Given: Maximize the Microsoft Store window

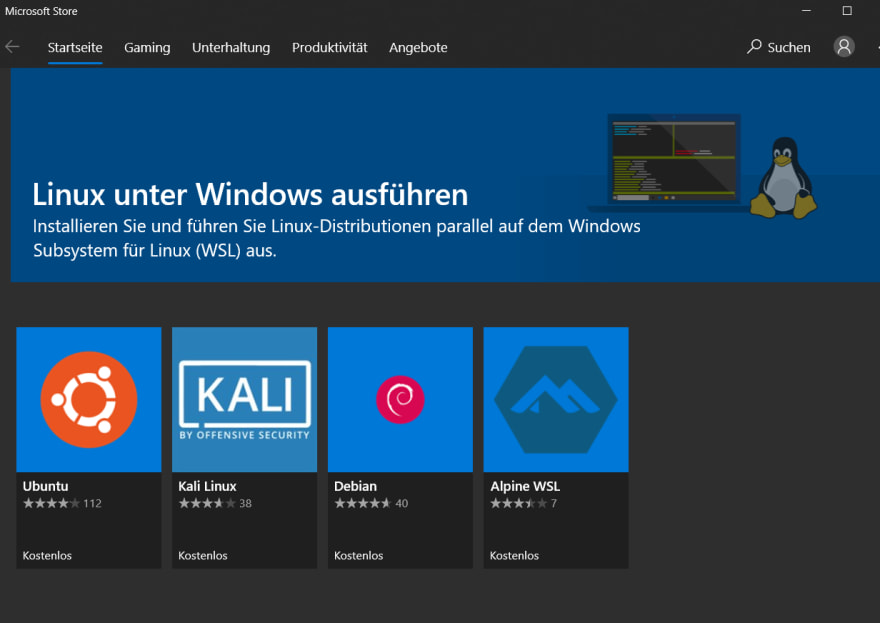Looking at the screenshot, I should (x=847, y=11).
